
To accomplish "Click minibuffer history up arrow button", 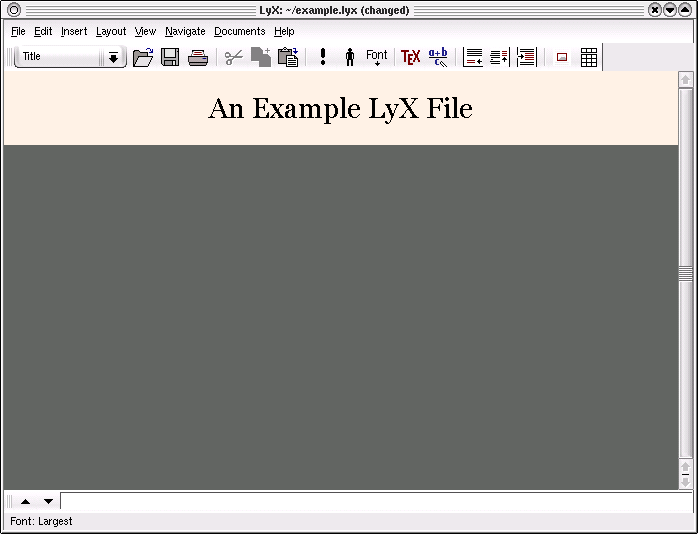I will point(25,501).
